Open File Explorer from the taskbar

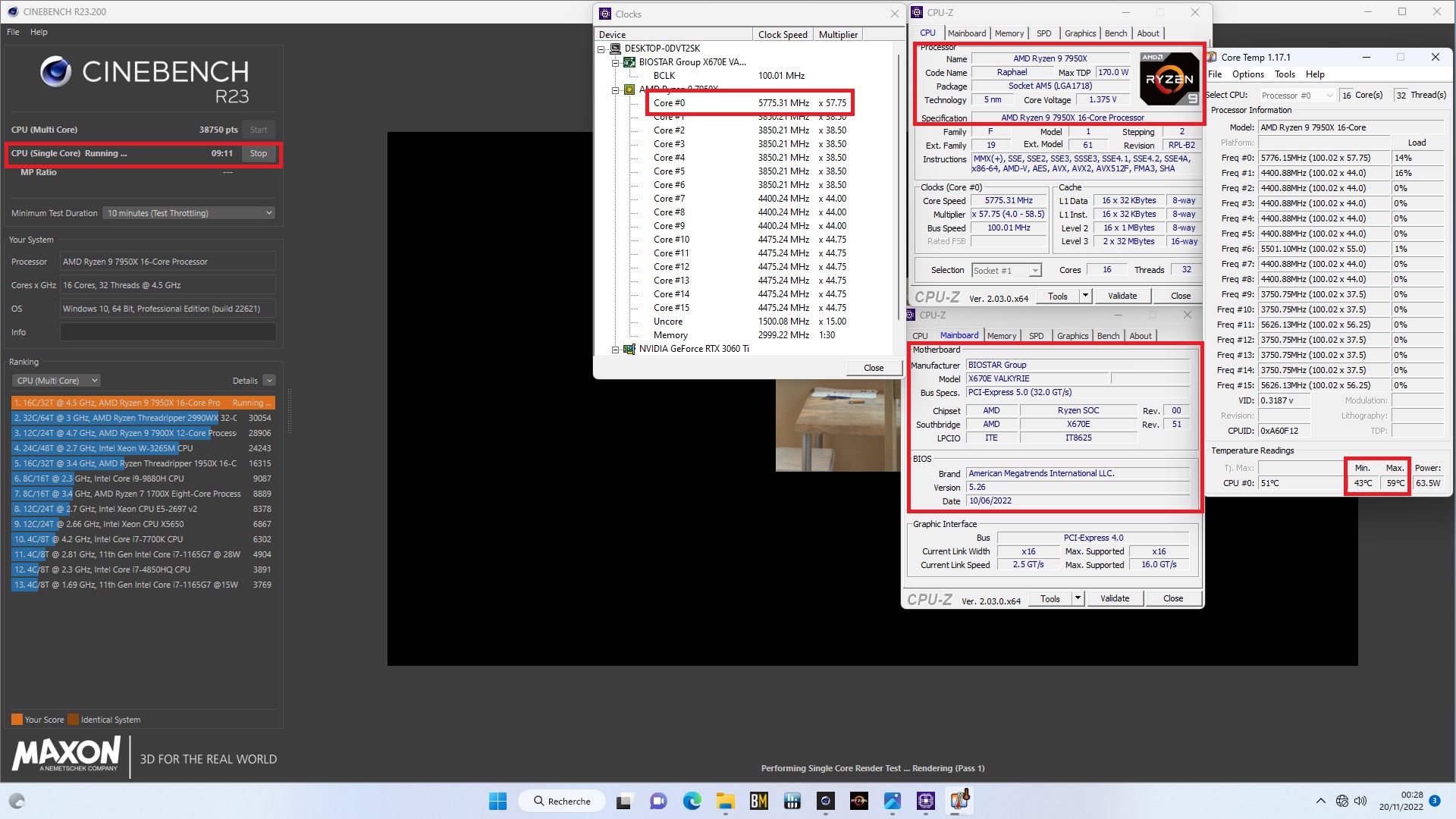tap(726, 801)
